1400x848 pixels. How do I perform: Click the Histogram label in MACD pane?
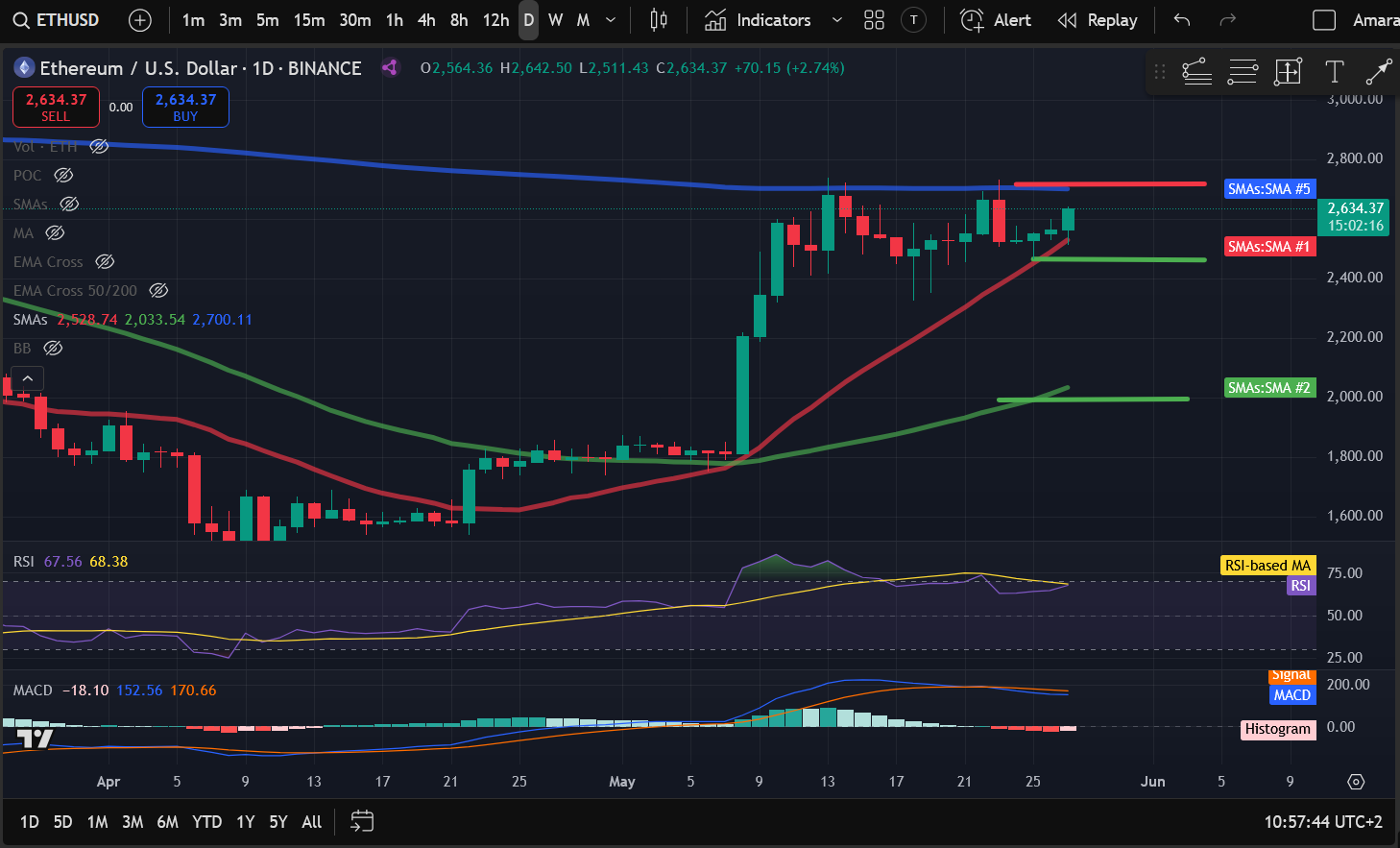(1278, 729)
